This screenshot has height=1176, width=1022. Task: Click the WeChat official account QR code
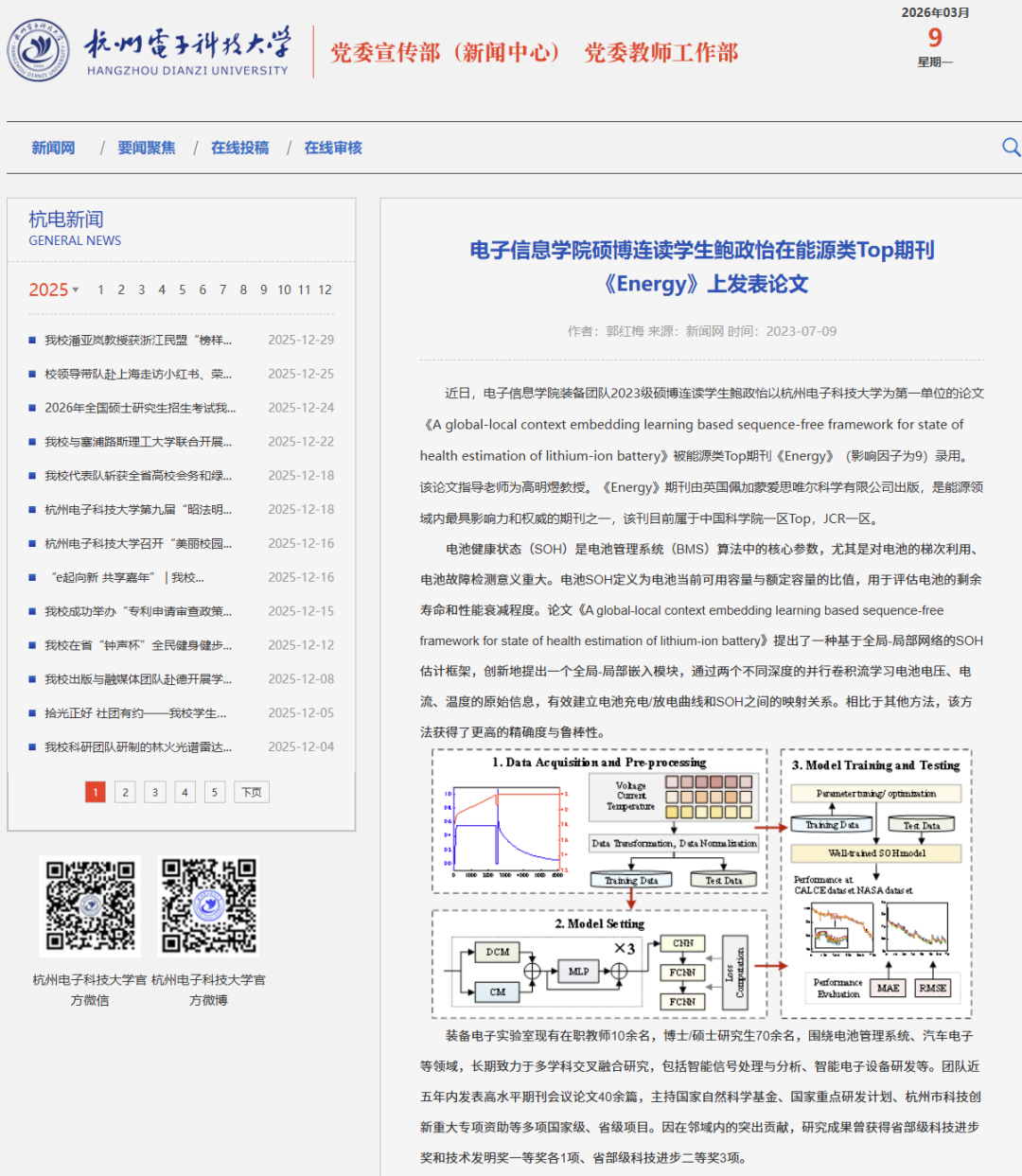tap(90, 905)
